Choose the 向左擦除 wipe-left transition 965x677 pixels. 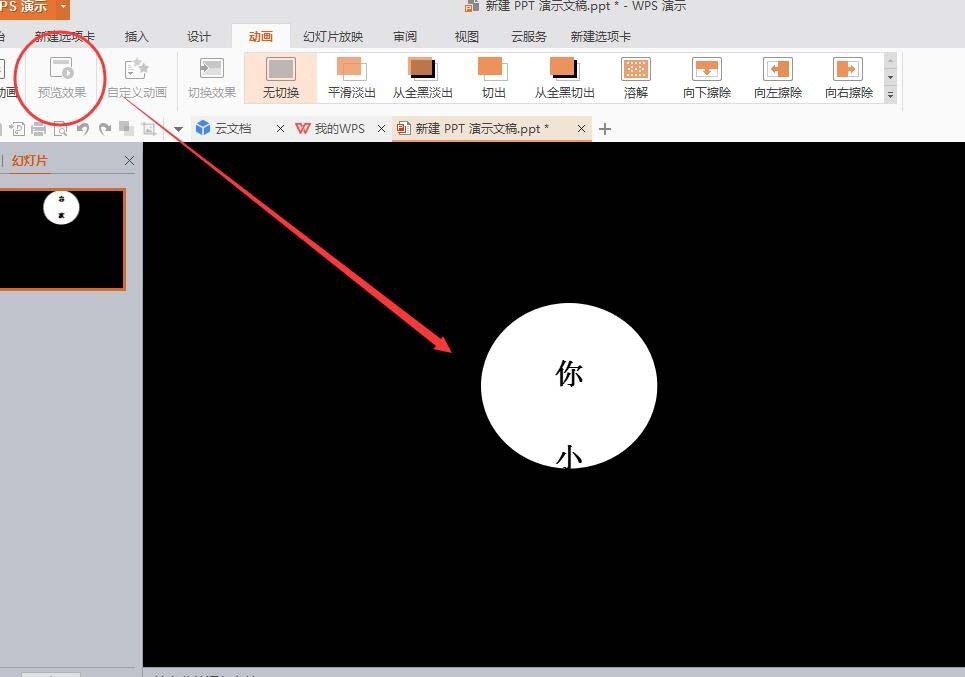point(776,76)
